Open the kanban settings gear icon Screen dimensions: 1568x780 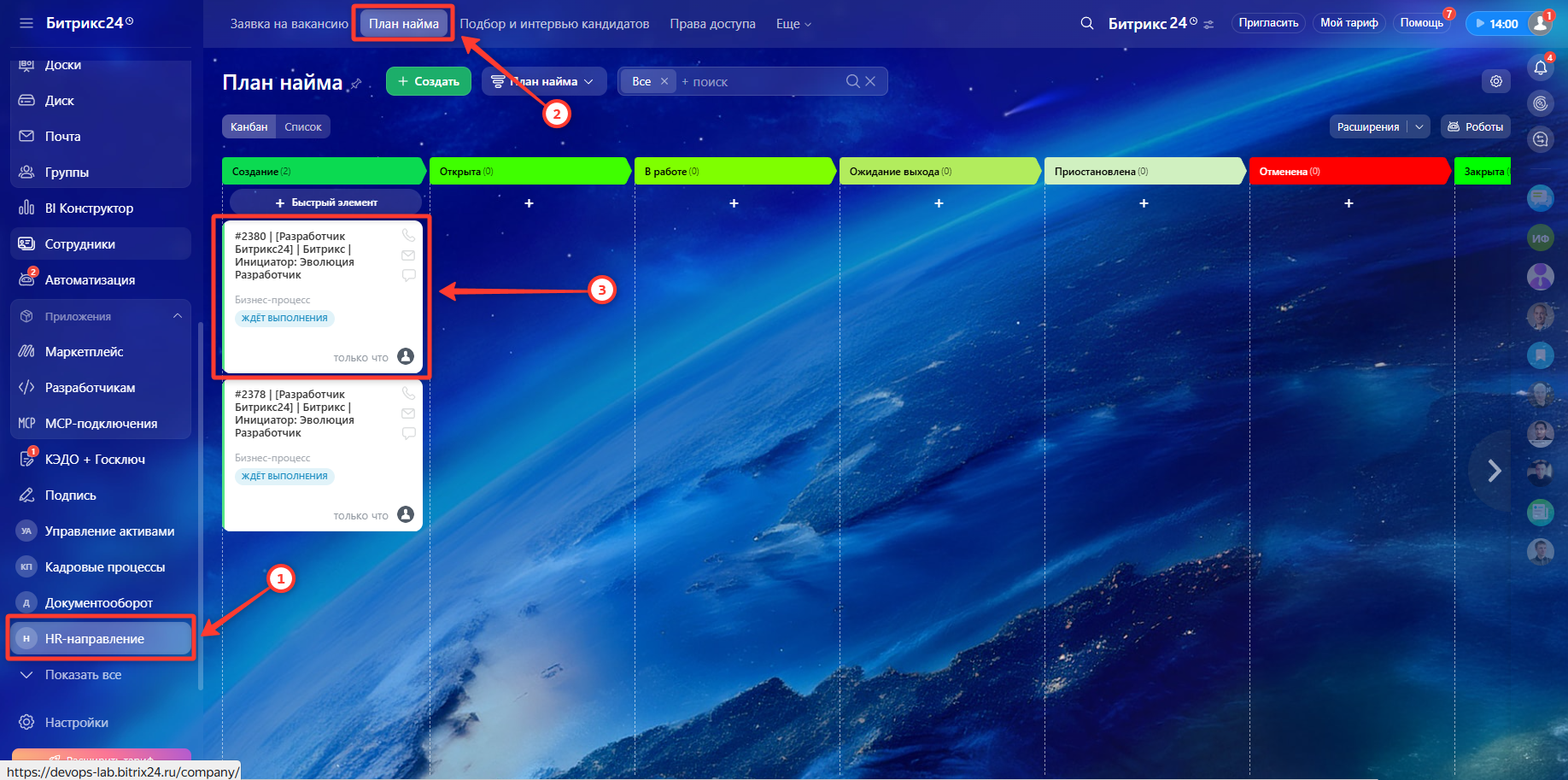[1496, 81]
